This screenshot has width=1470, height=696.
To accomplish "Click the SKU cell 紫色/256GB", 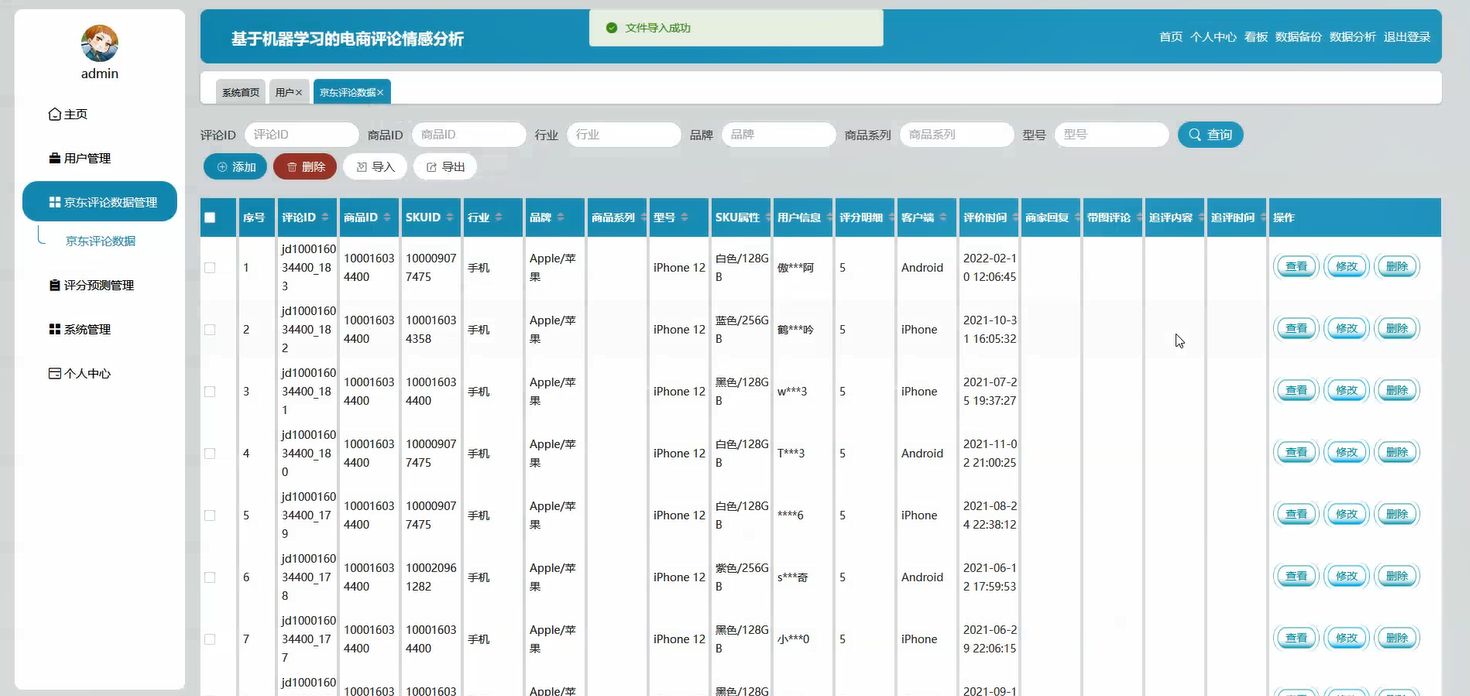I will 742,577.
